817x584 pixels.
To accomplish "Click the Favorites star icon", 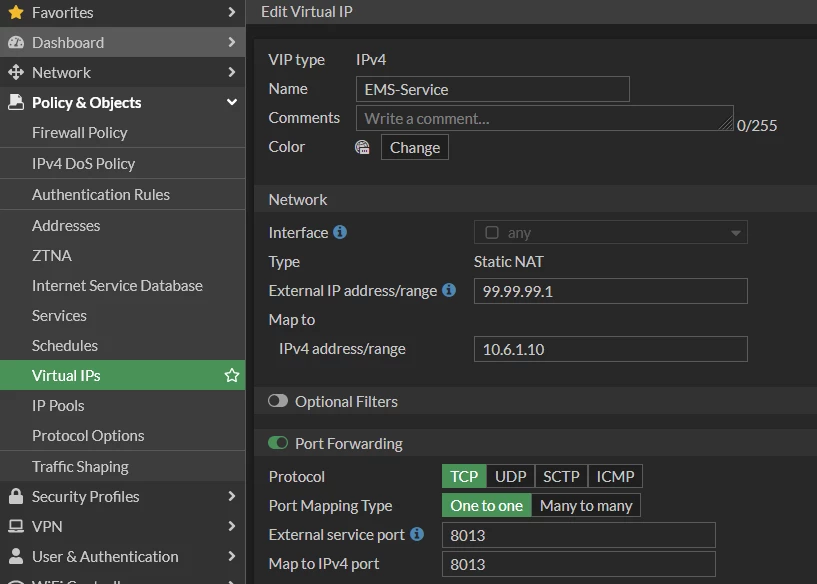I will (16, 13).
